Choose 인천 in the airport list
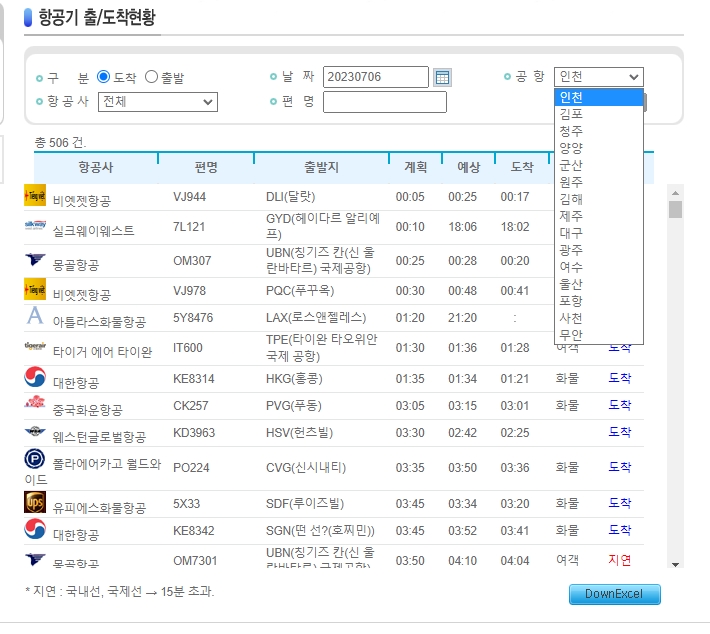The height and width of the screenshot is (634, 710). tap(599, 97)
